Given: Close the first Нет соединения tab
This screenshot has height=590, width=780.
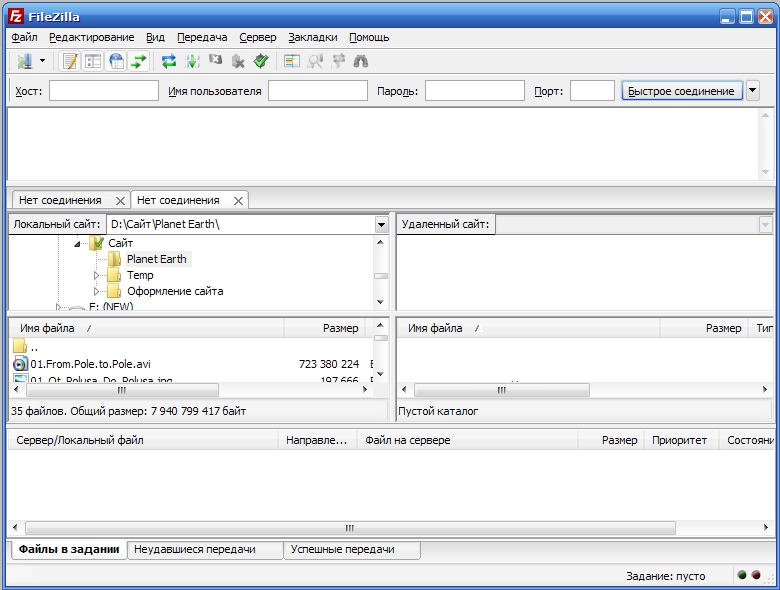Looking at the screenshot, I should (x=120, y=200).
